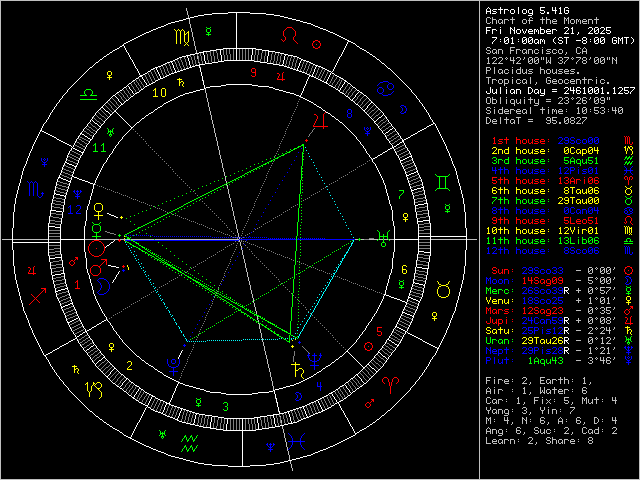Click the blue Cancer sign glyph in the wheel
The height and width of the screenshot is (480, 640).
(384, 89)
